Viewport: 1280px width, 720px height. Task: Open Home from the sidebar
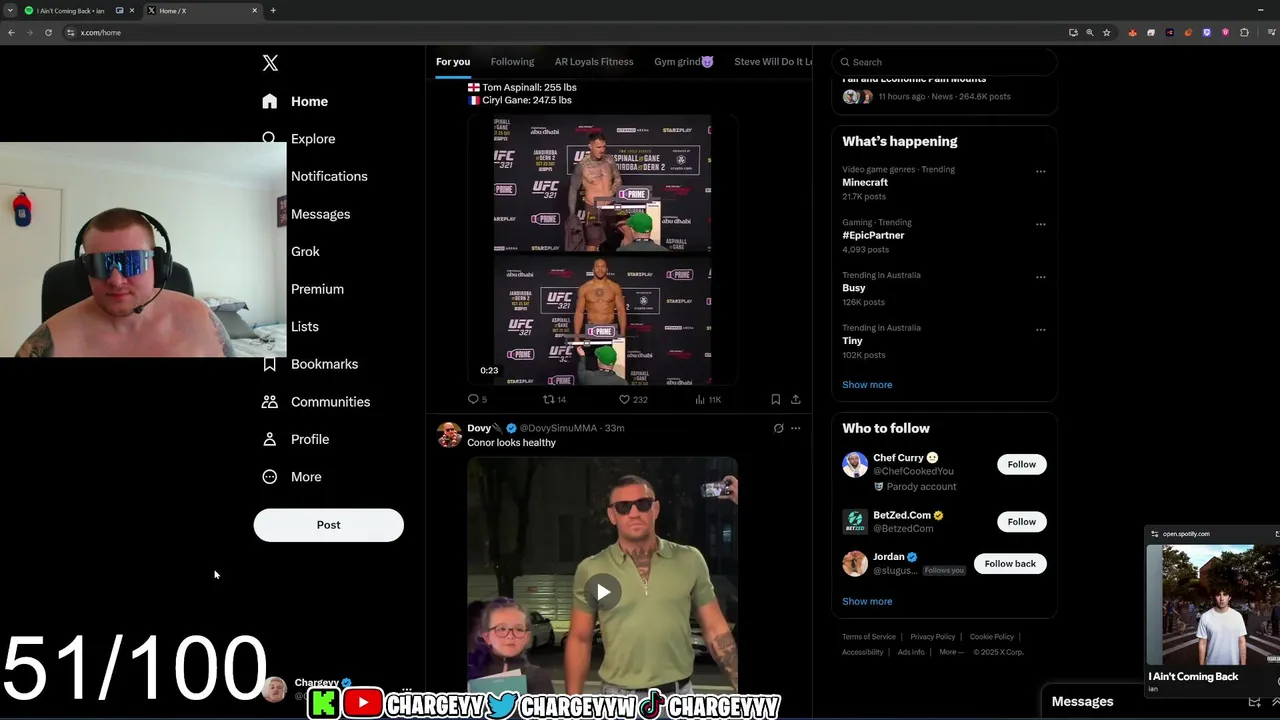pyautogui.click(x=296, y=101)
